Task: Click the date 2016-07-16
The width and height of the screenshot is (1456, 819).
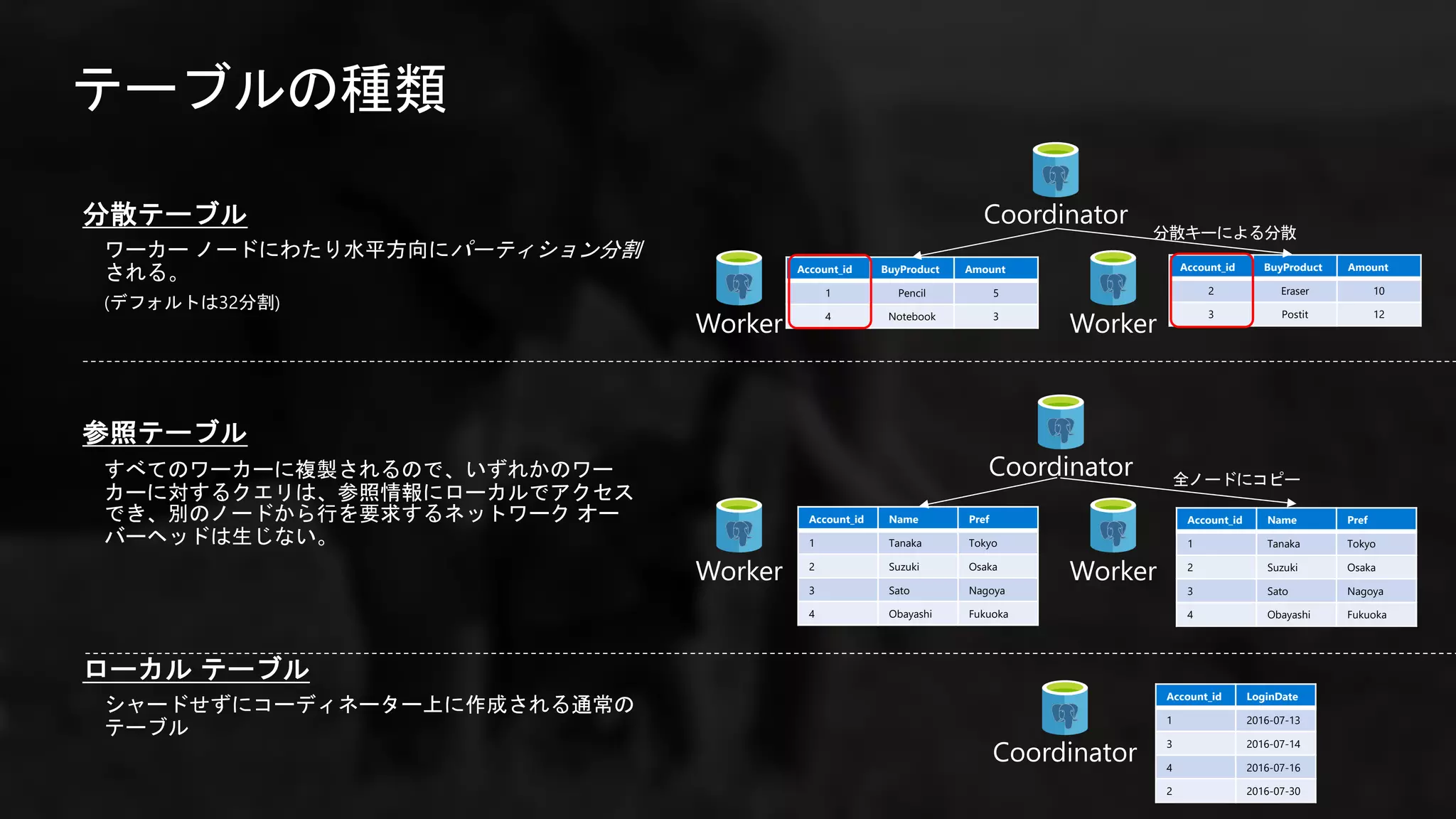Action: coord(1275,768)
